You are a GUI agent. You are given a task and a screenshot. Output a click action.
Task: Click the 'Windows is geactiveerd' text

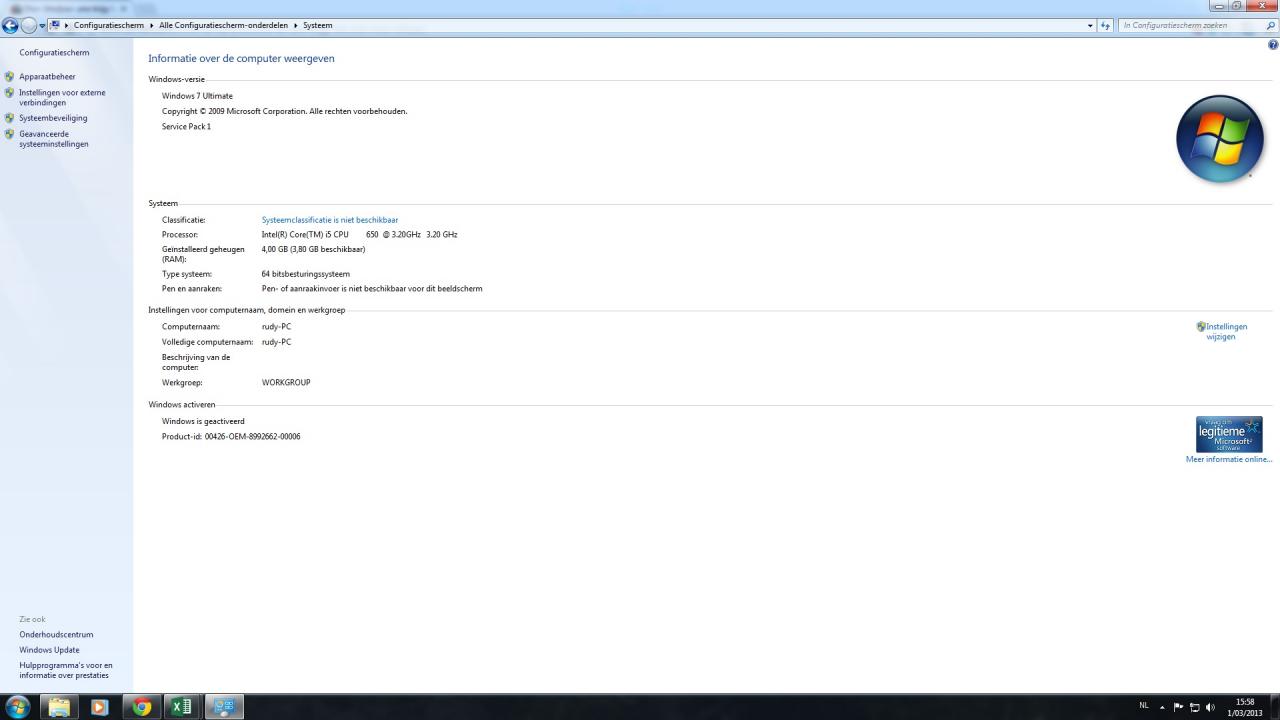coord(203,422)
